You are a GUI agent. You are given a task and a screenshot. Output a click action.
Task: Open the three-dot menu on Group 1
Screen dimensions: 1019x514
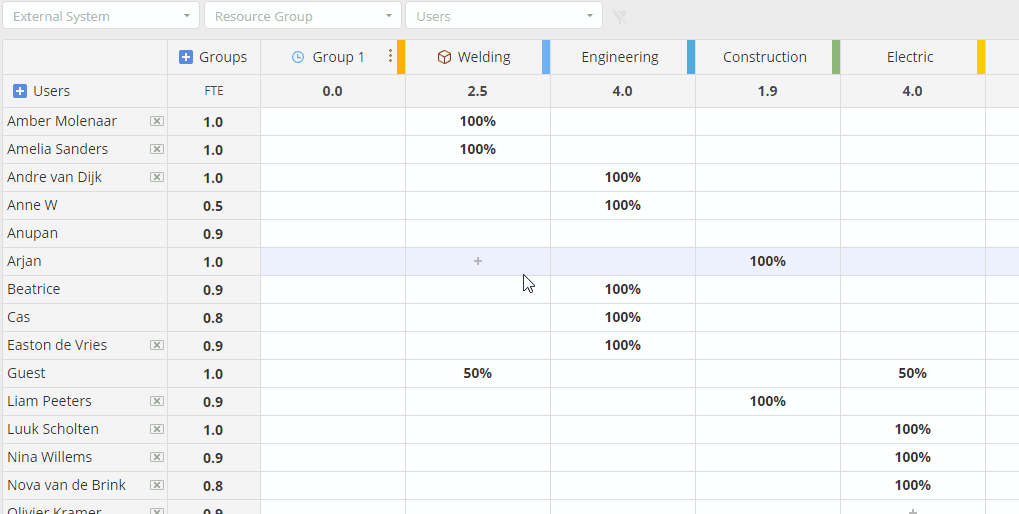[x=390, y=56]
